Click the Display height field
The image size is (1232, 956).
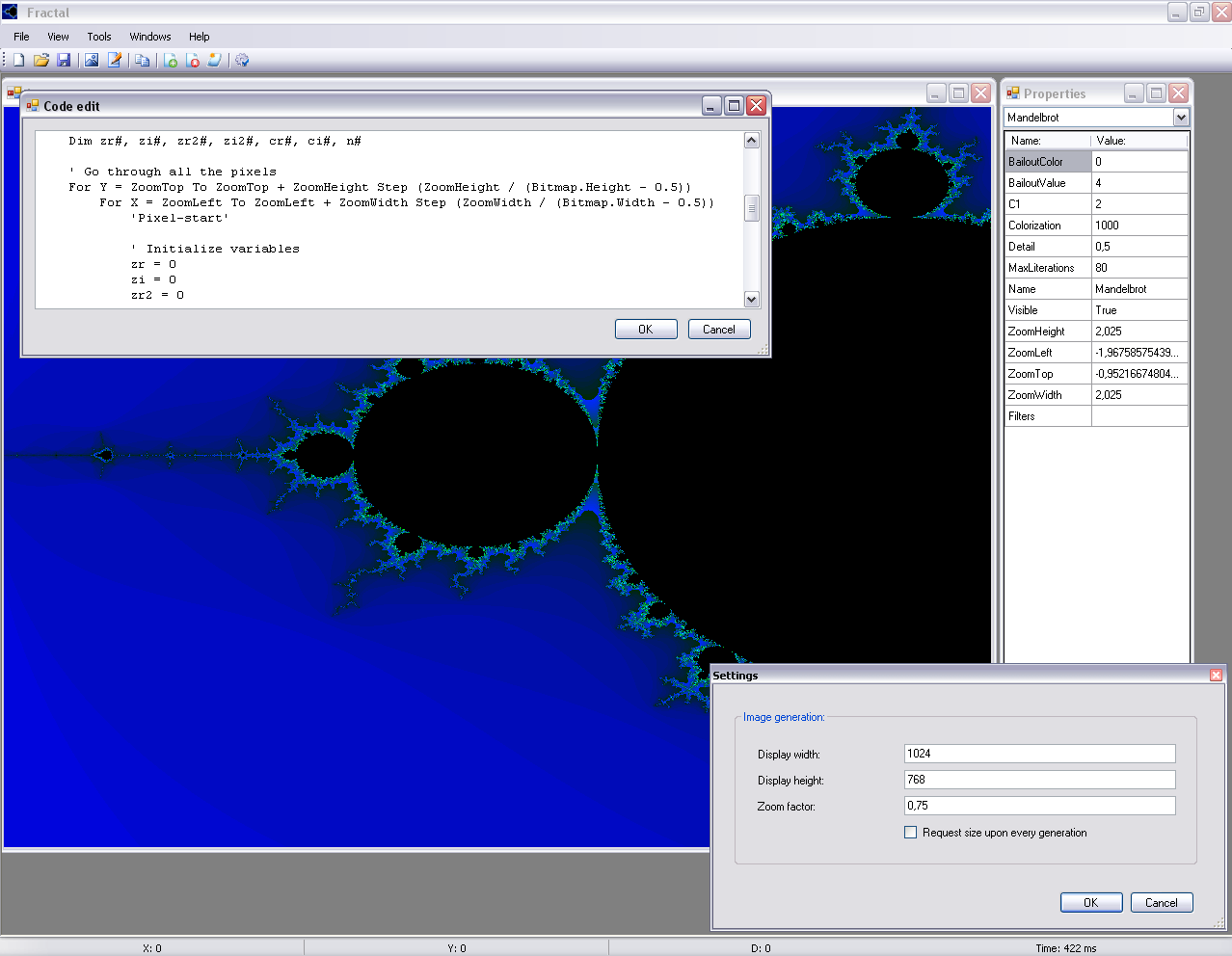[x=1040, y=780]
